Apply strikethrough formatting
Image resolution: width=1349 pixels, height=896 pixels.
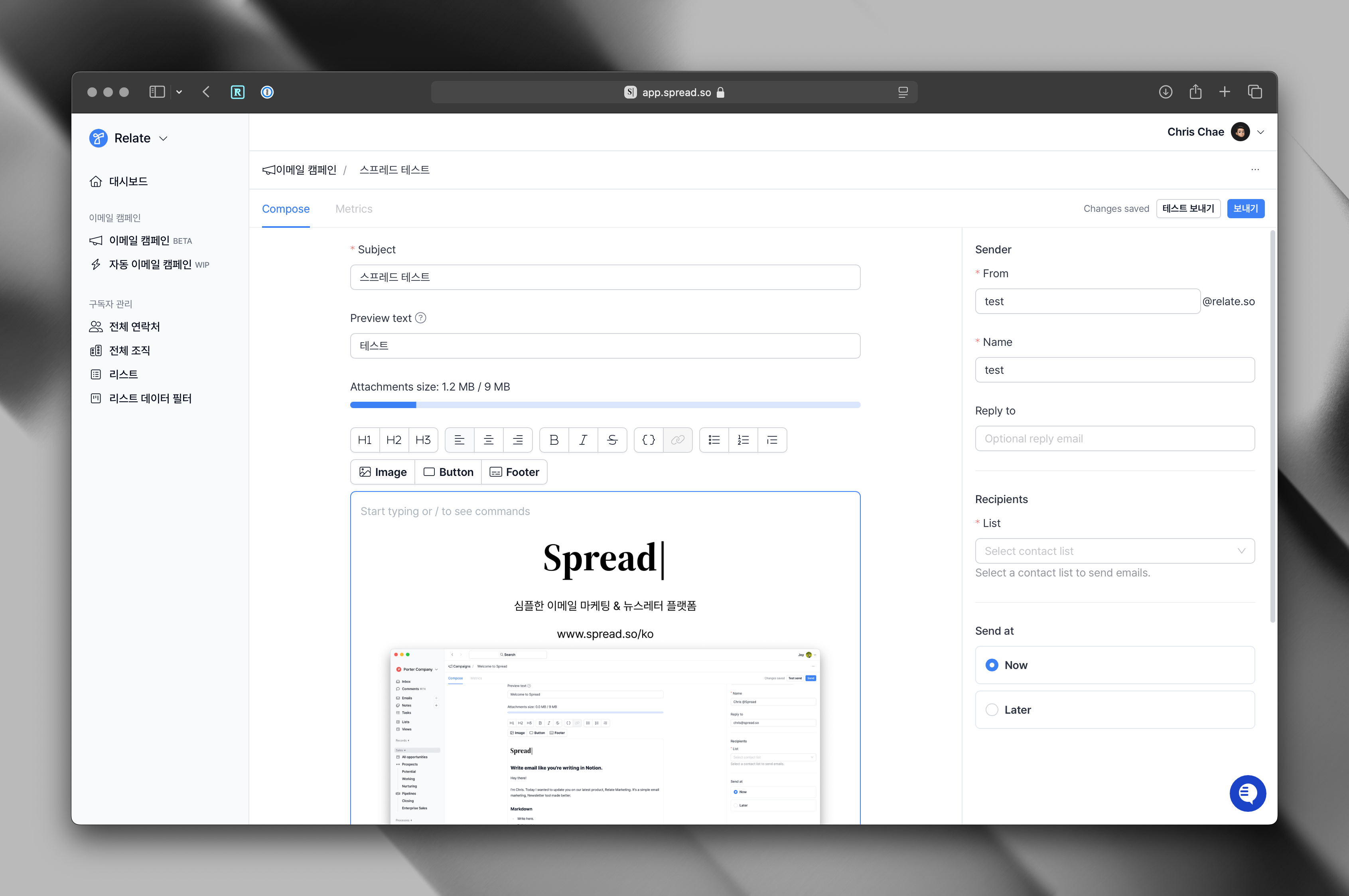(612, 440)
